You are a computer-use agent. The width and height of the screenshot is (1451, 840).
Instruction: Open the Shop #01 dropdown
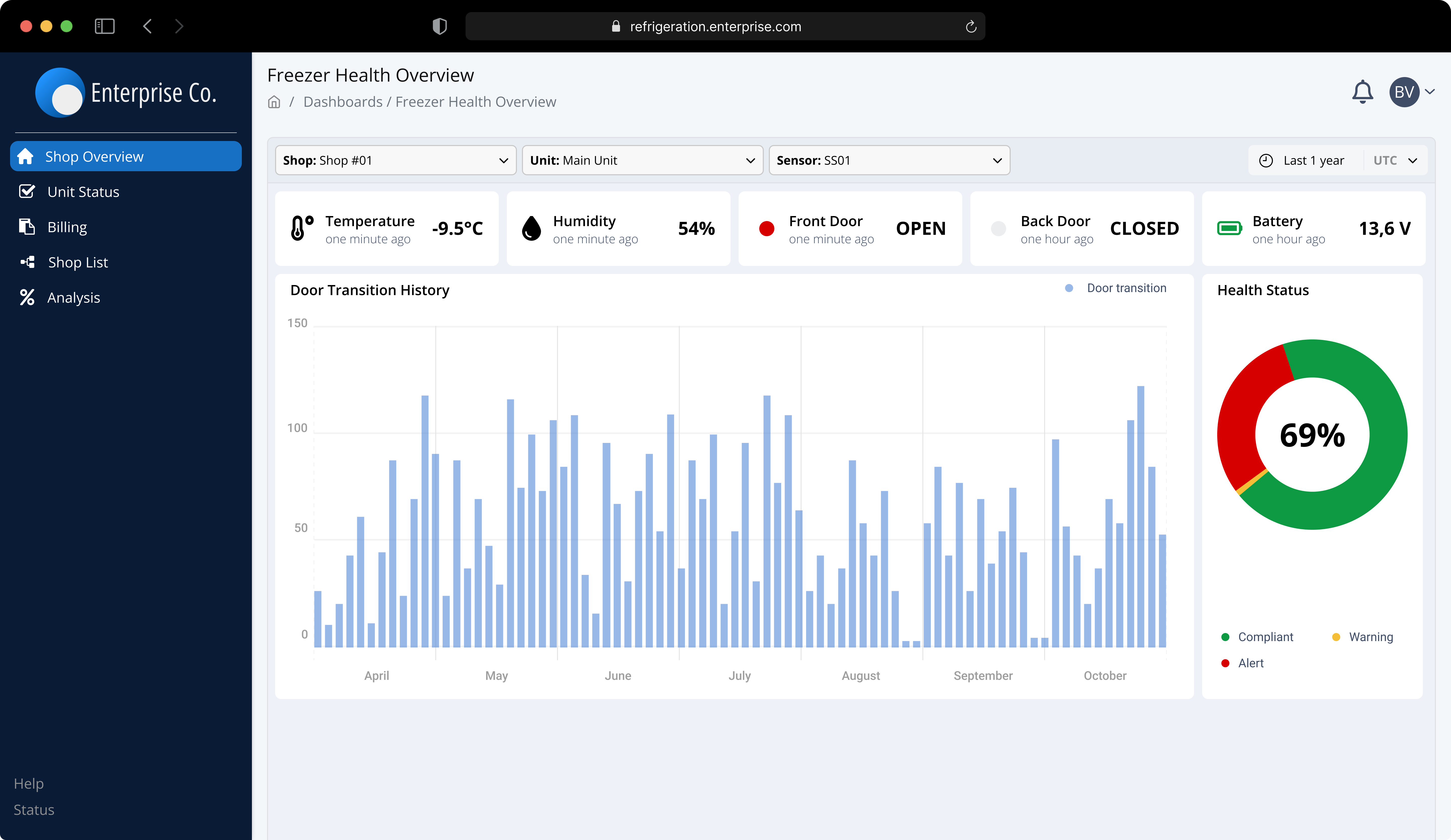395,160
